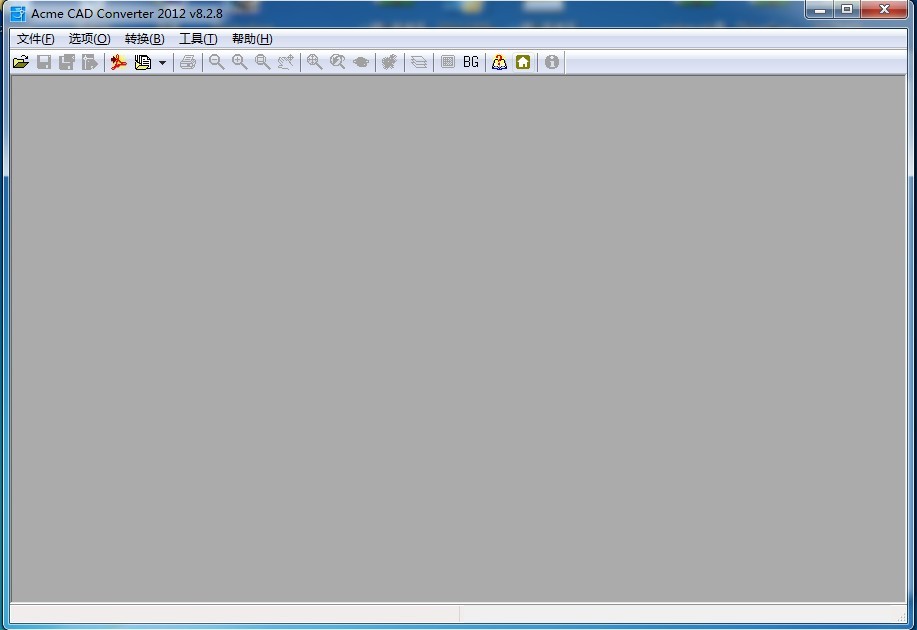Open the 选项(O) menu
Image resolution: width=917 pixels, height=630 pixels.
pos(89,39)
